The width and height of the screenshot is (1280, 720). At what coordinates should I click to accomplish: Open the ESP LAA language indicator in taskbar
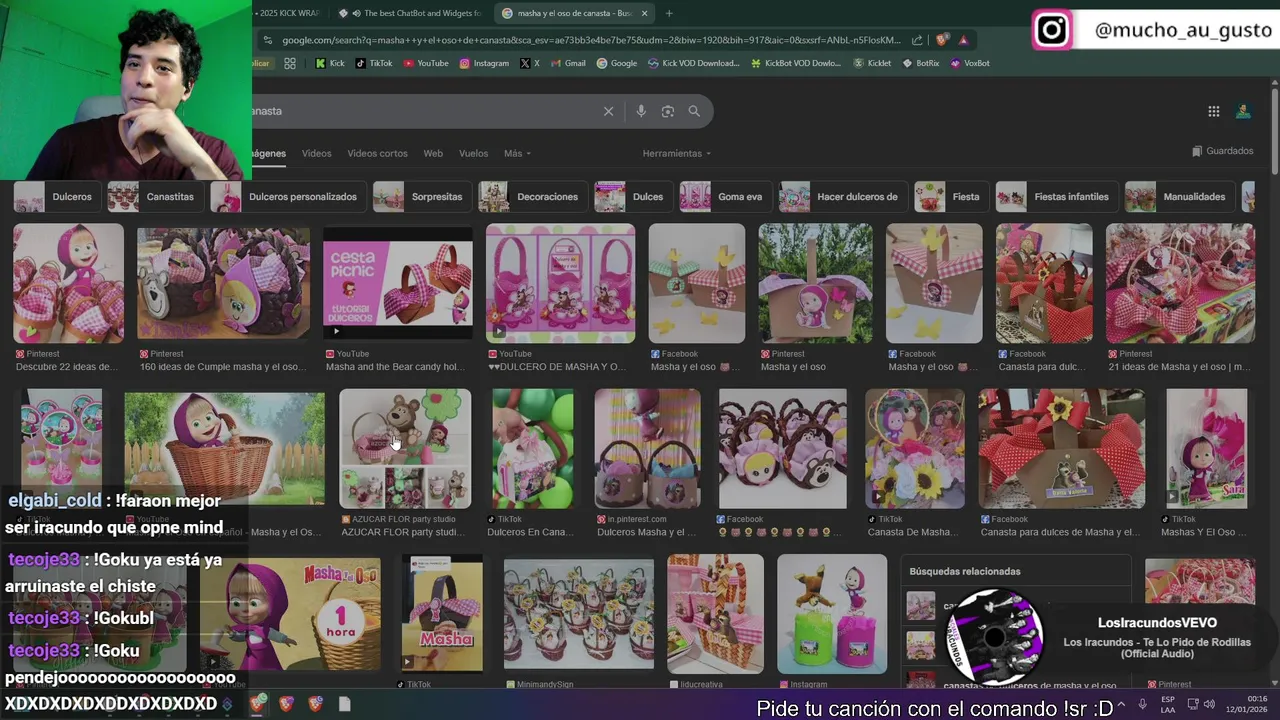pyautogui.click(x=1168, y=704)
